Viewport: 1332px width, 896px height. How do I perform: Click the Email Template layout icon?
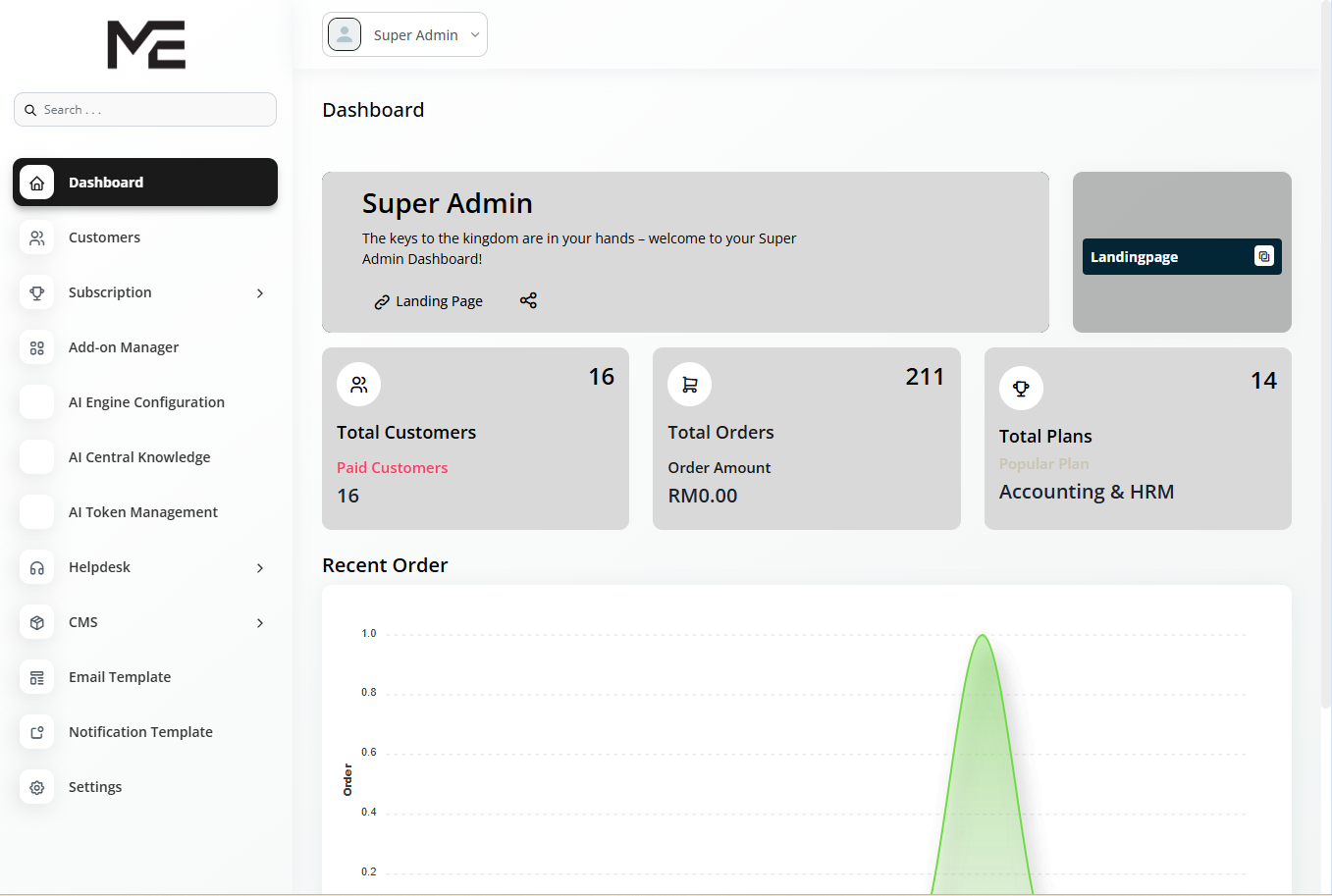[x=37, y=677]
